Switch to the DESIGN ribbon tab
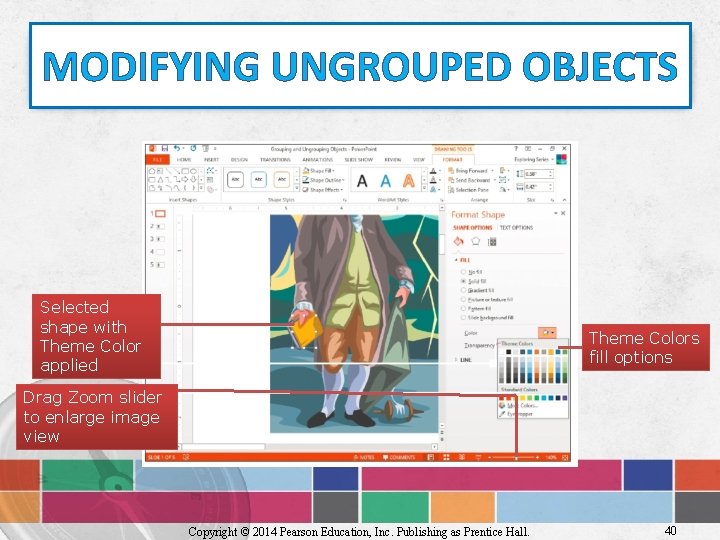 pos(239,159)
